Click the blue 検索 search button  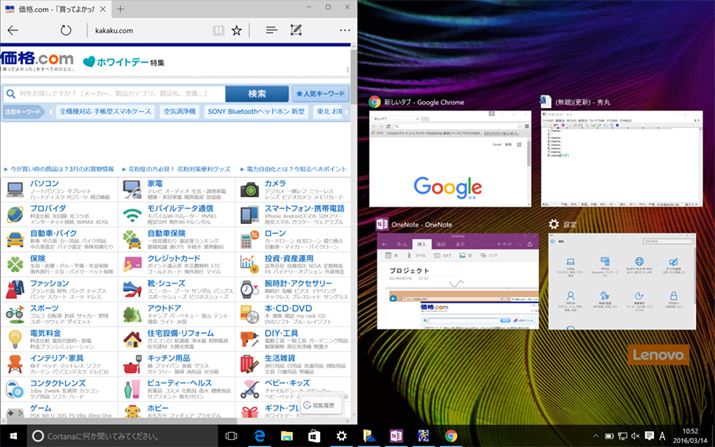click(x=257, y=93)
